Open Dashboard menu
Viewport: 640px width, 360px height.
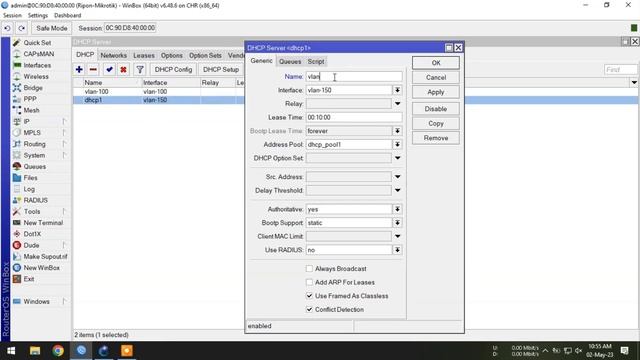click(x=67, y=15)
